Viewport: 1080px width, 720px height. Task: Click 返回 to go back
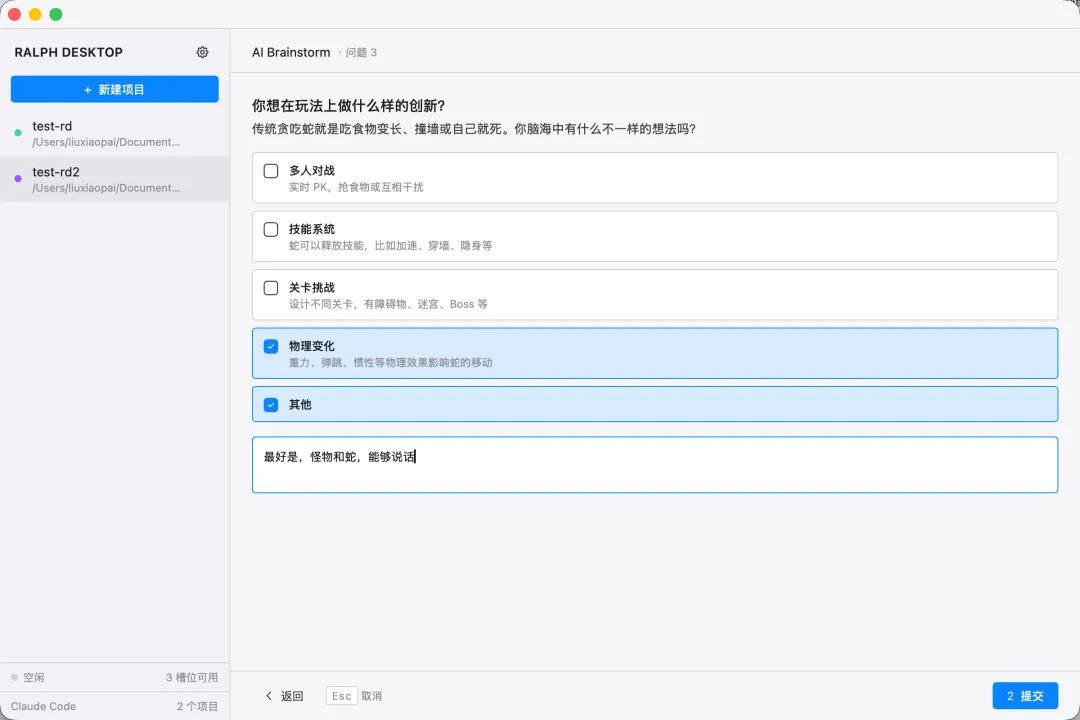tap(291, 696)
